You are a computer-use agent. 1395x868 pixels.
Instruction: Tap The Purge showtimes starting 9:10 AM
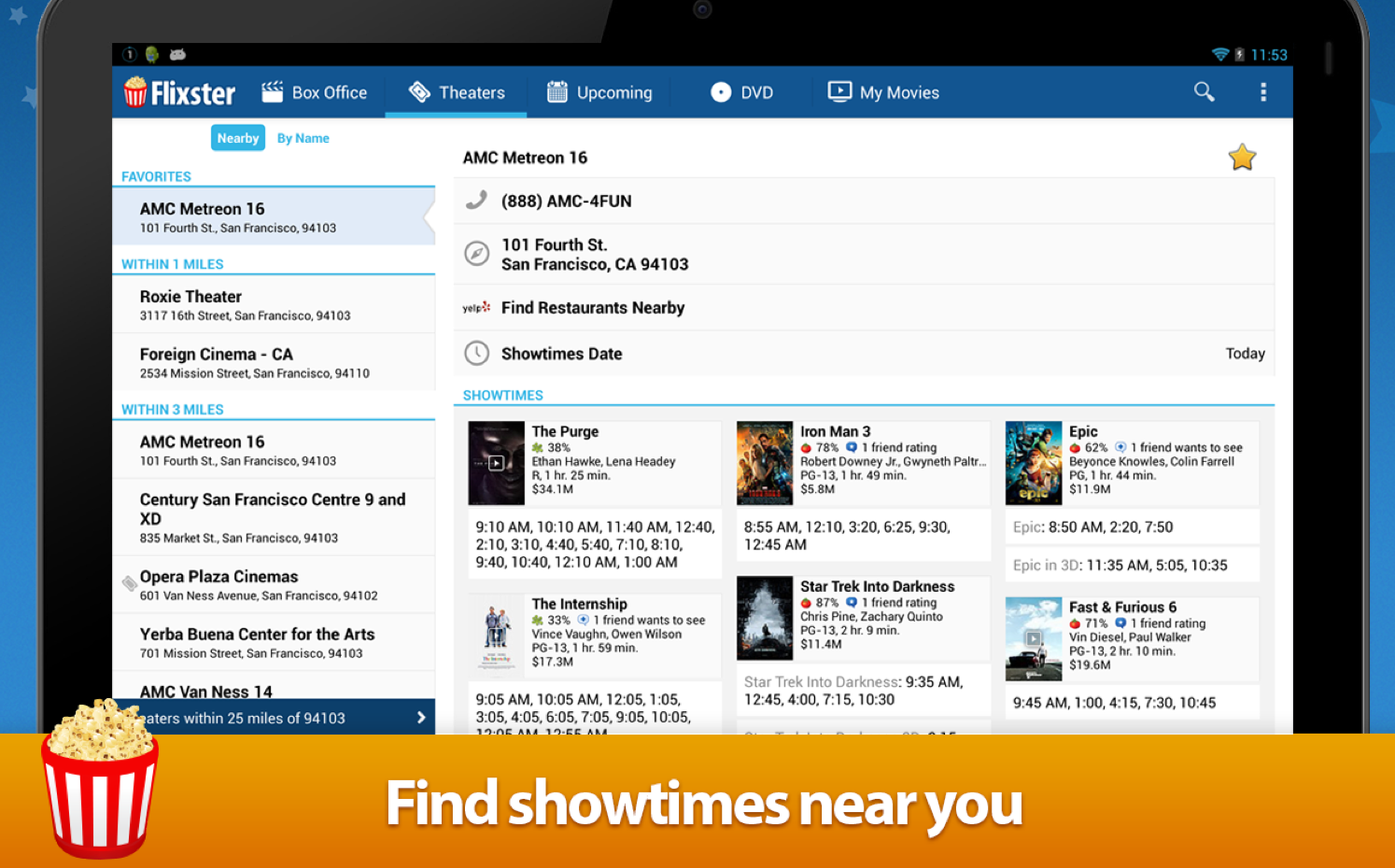click(595, 544)
